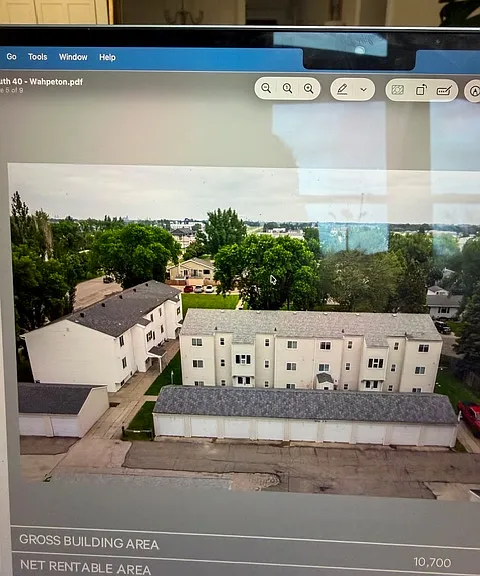Click the 10,700 net rentable value
The width and height of the screenshot is (480, 576).
432,562
